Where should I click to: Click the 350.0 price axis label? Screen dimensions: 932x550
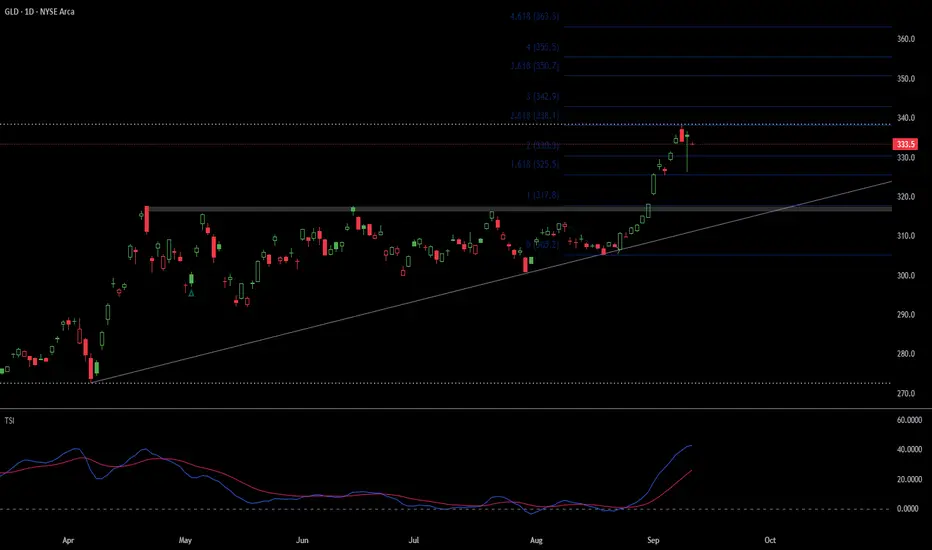tap(905, 78)
